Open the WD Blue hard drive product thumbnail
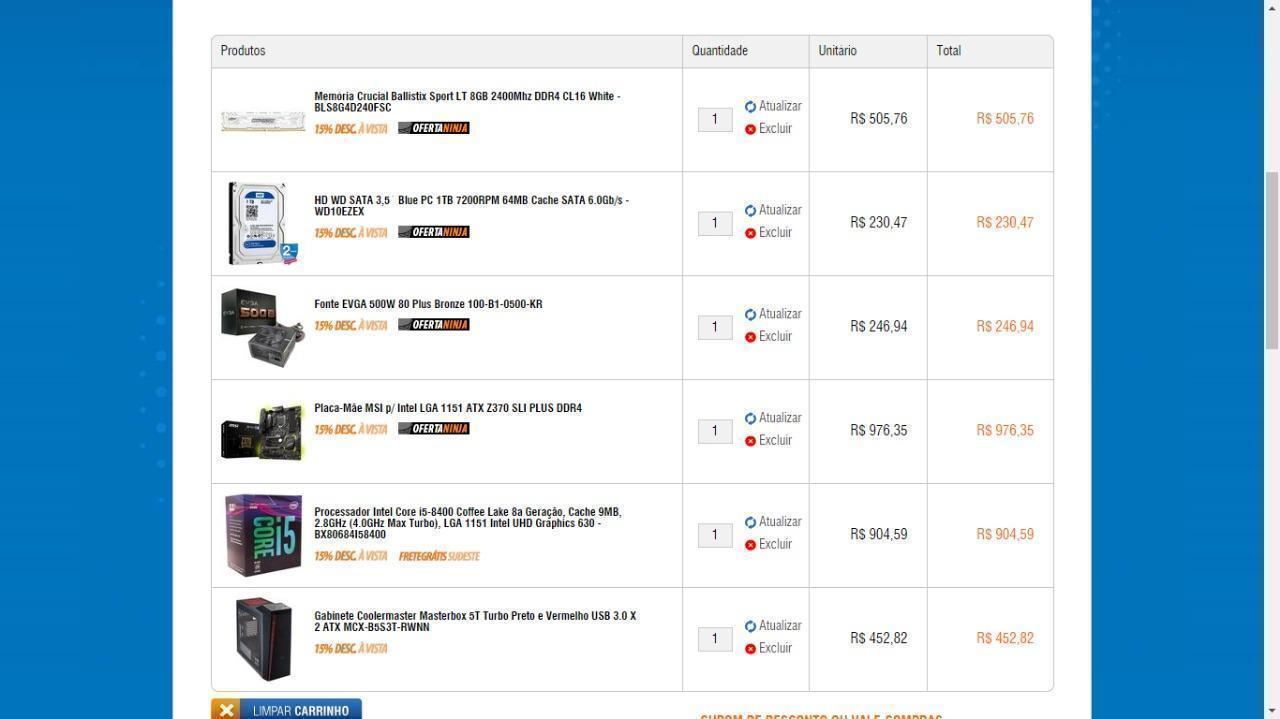The height and width of the screenshot is (719, 1280). pyautogui.click(x=263, y=224)
